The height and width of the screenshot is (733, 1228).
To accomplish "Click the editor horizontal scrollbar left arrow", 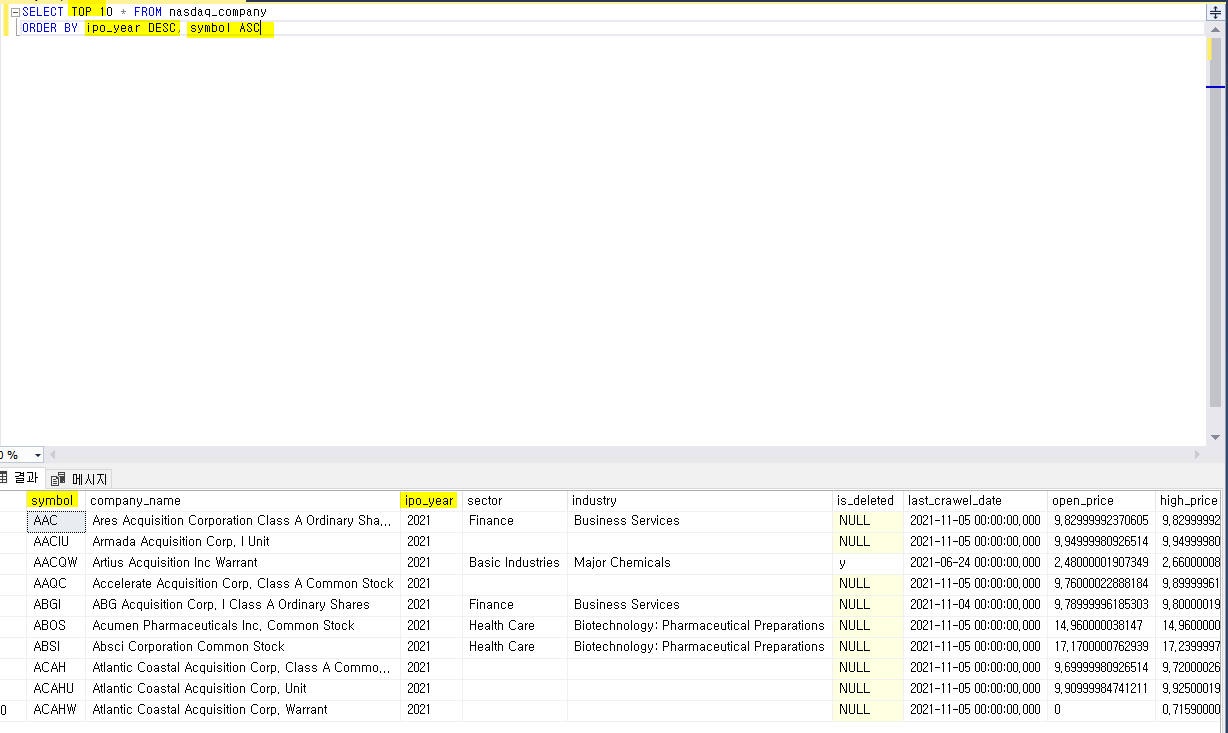I will 54,455.
